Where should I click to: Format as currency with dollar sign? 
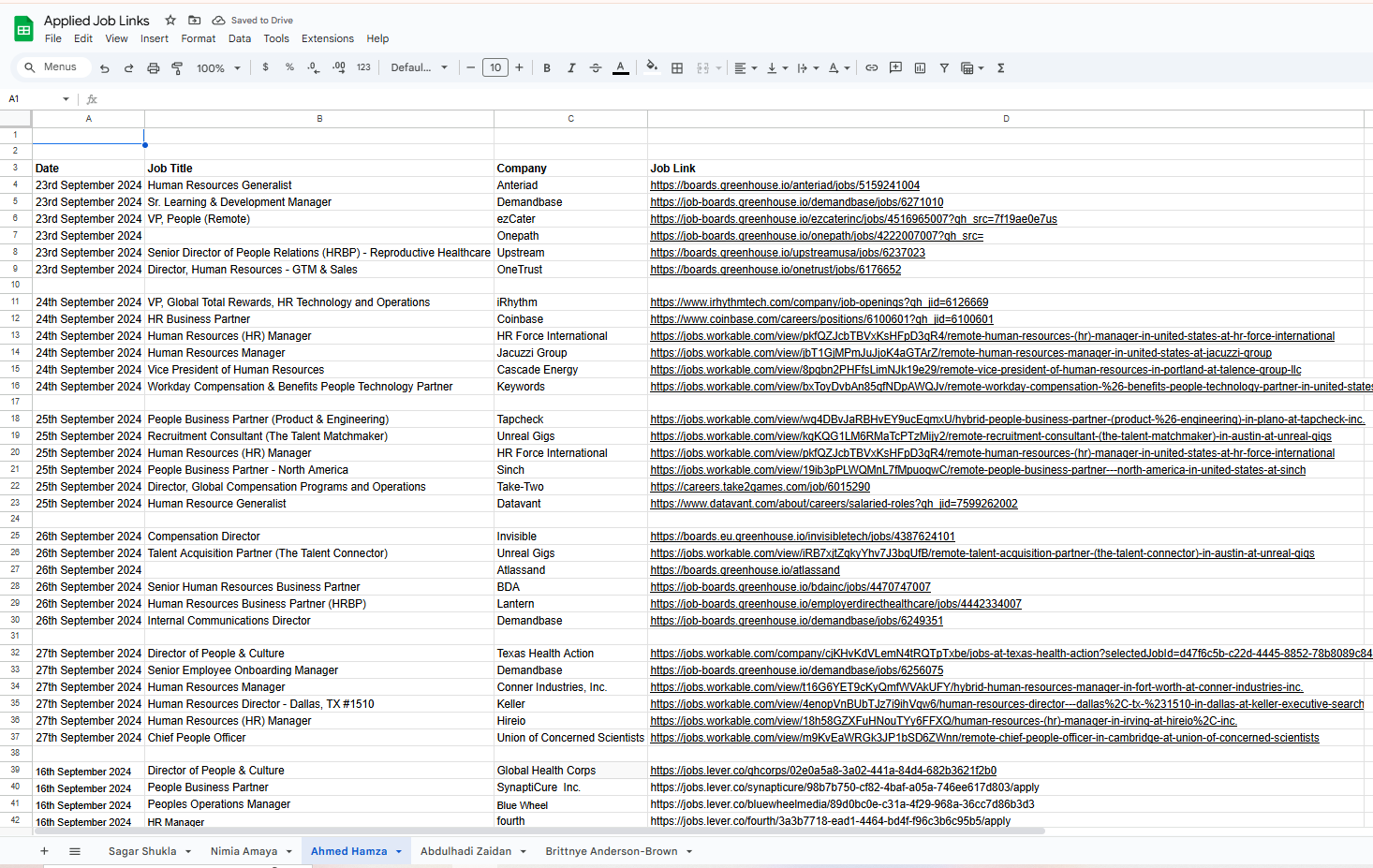(266, 67)
